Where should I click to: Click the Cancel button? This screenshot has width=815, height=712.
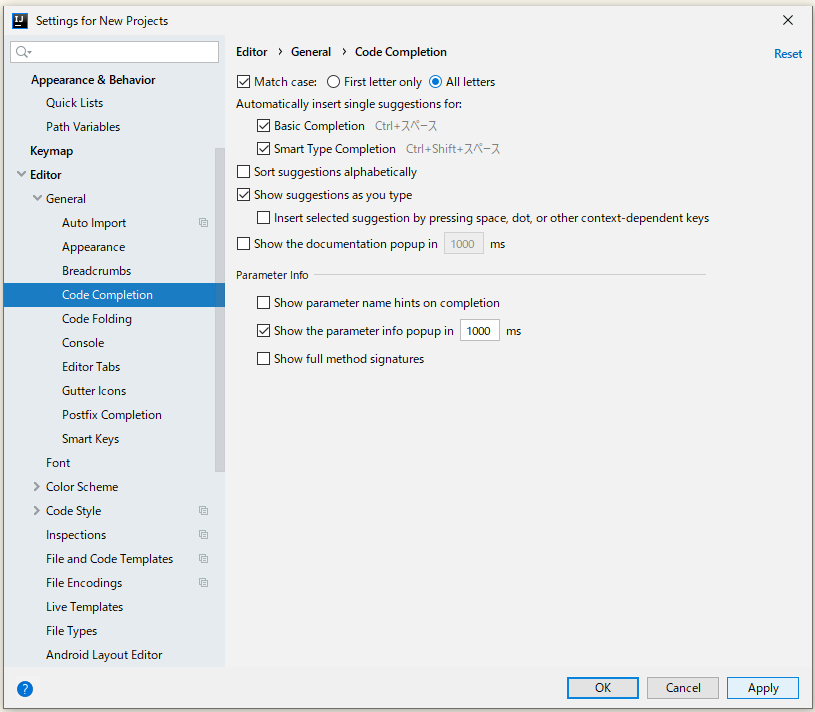click(x=683, y=688)
